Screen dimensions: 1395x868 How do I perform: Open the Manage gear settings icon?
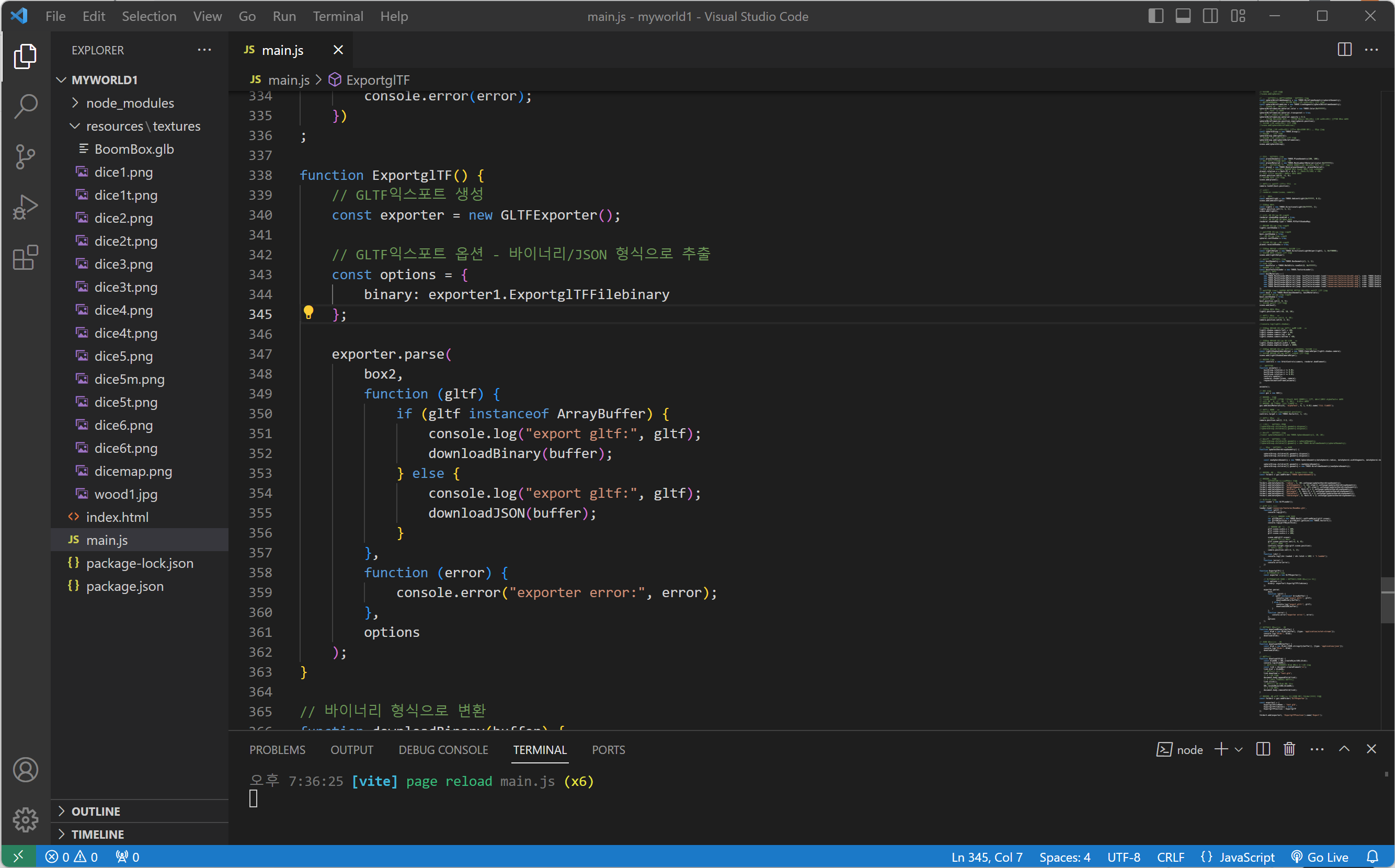[25, 820]
